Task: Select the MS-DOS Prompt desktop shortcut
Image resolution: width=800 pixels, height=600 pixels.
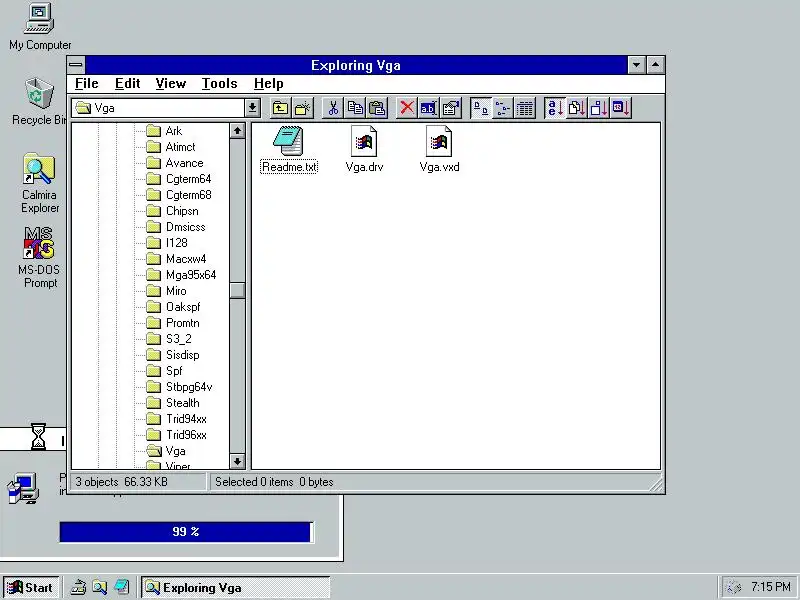Action: [39, 258]
